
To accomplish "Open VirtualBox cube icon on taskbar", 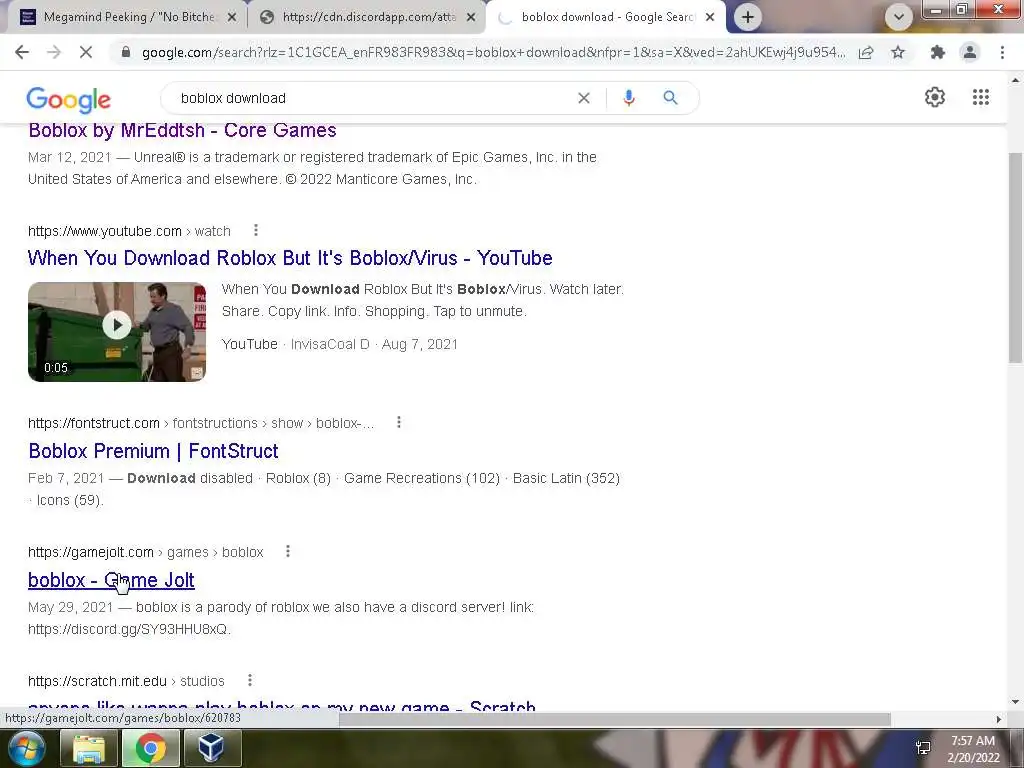I will pyautogui.click(x=212, y=748).
